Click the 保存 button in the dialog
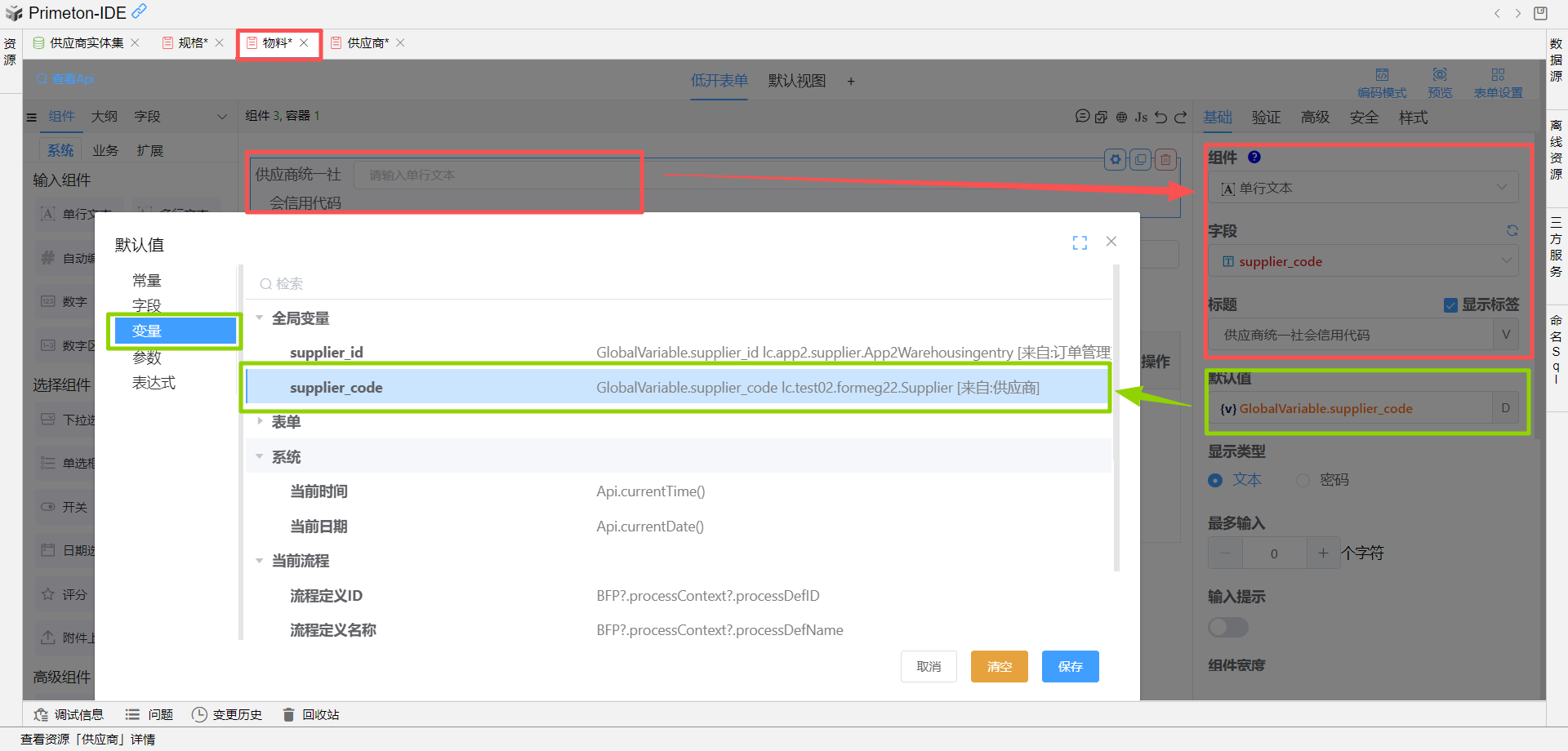The height and width of the screenshot is (751, 1568). click(1070, 666)
